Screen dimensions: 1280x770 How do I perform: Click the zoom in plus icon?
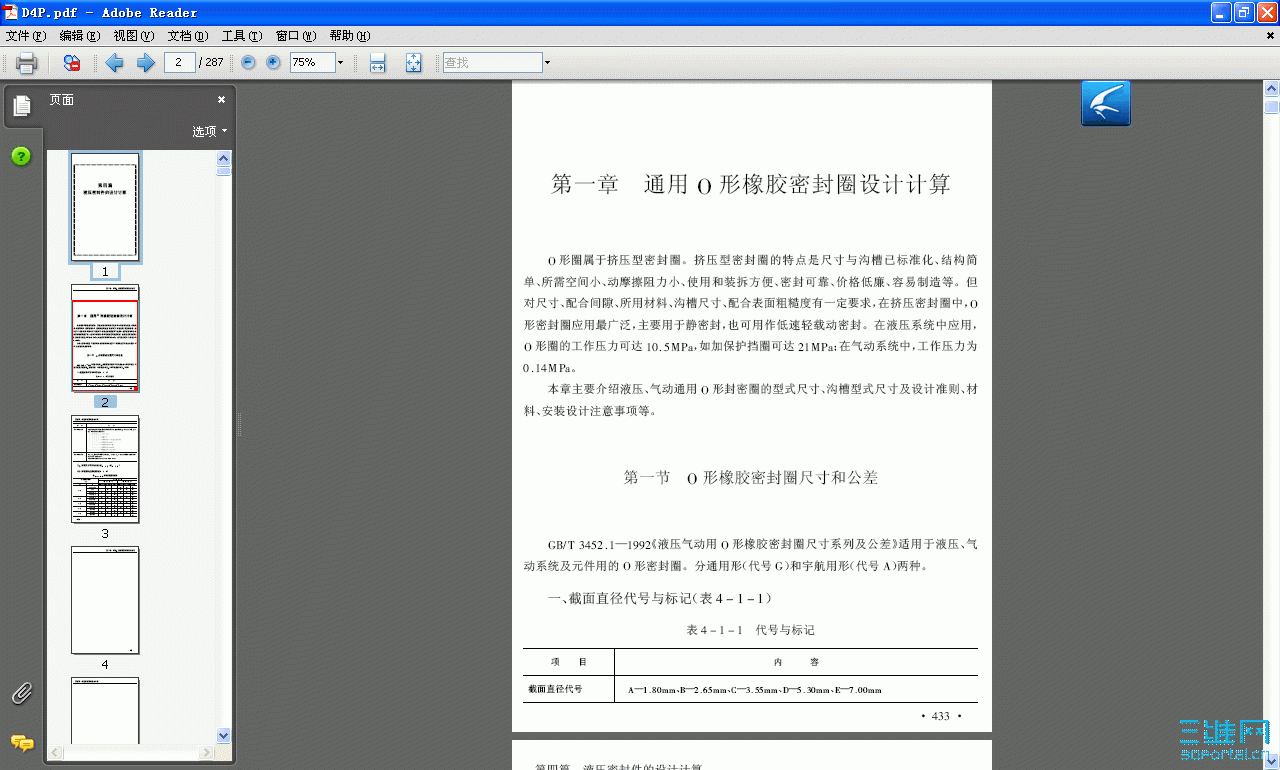coord(272,62)
